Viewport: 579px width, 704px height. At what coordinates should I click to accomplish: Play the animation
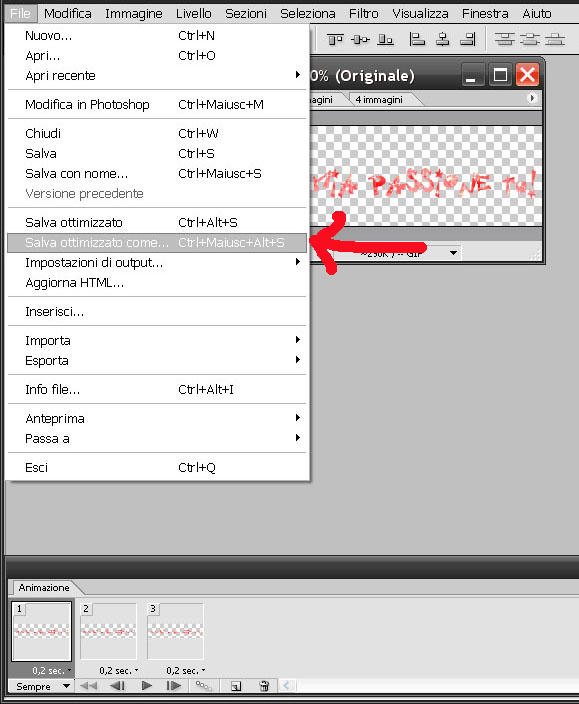coord(146,686)
